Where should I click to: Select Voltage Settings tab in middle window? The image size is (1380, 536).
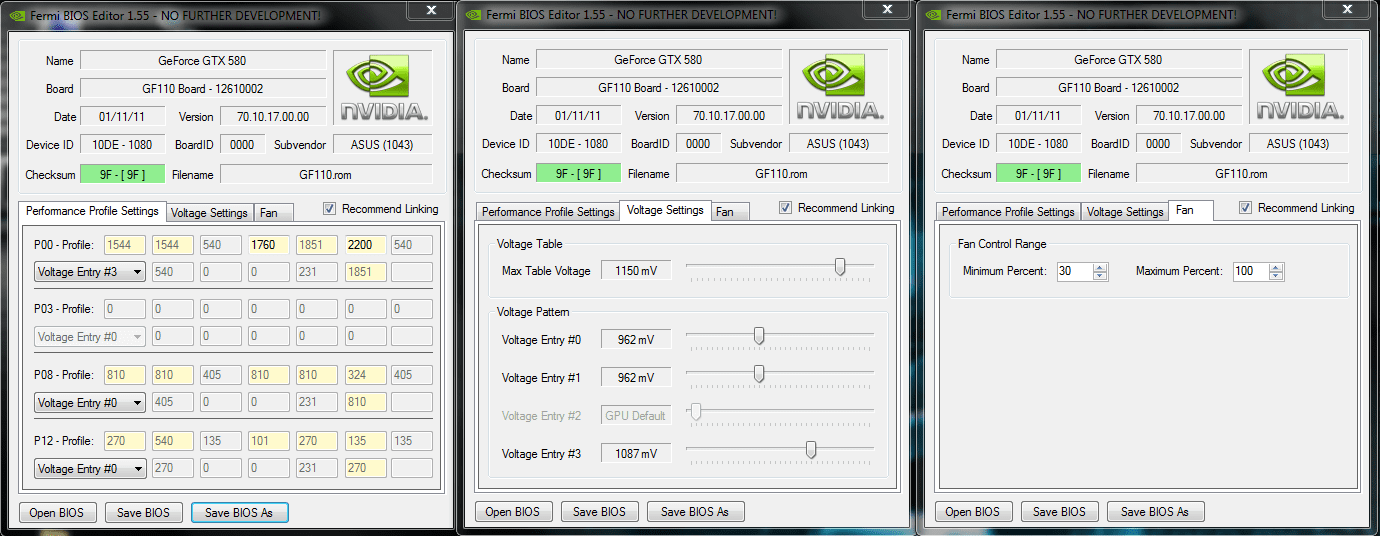[x=665, y=211]
